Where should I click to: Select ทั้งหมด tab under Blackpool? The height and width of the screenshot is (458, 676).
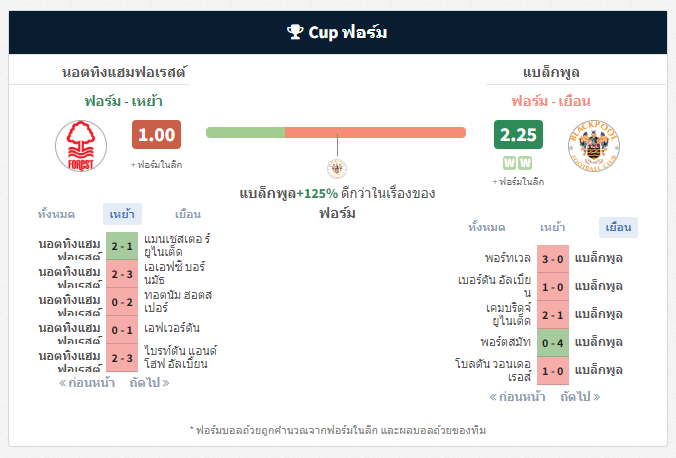pos(487,227)
